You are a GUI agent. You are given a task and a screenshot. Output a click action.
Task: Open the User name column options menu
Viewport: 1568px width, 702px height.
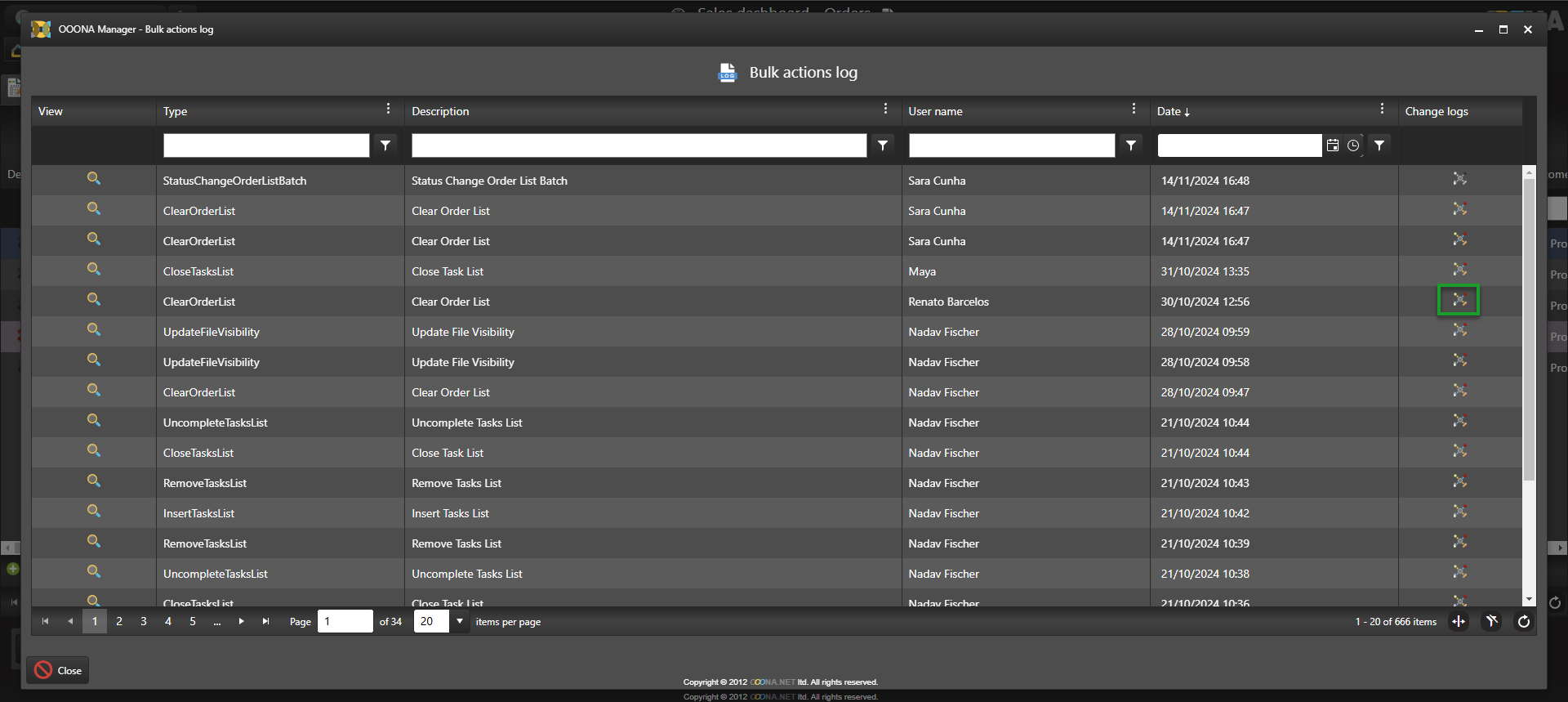[x=1134, y=110]
